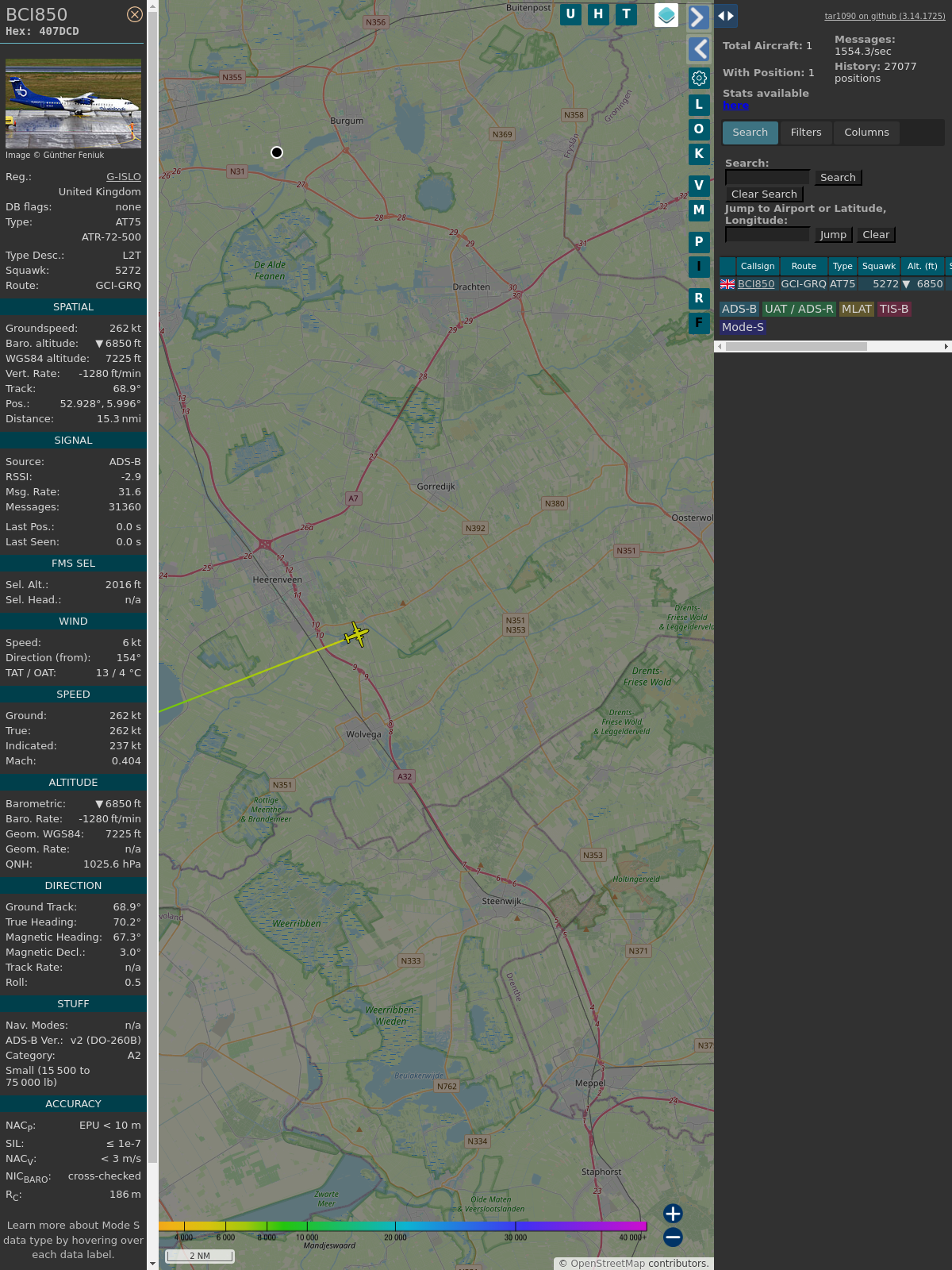The width and height of the screenshot is (952, 1270).
Task: Click the left chevron sidebar arrow
Action: [698, 49]
